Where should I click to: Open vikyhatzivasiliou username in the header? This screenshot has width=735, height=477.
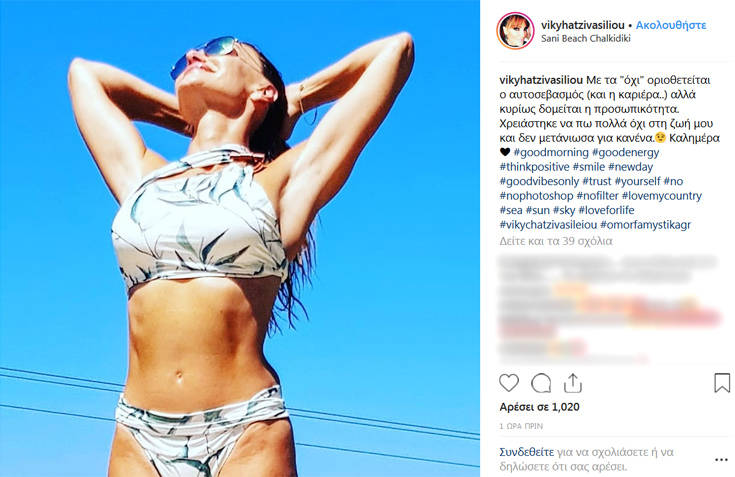point(583,25)
